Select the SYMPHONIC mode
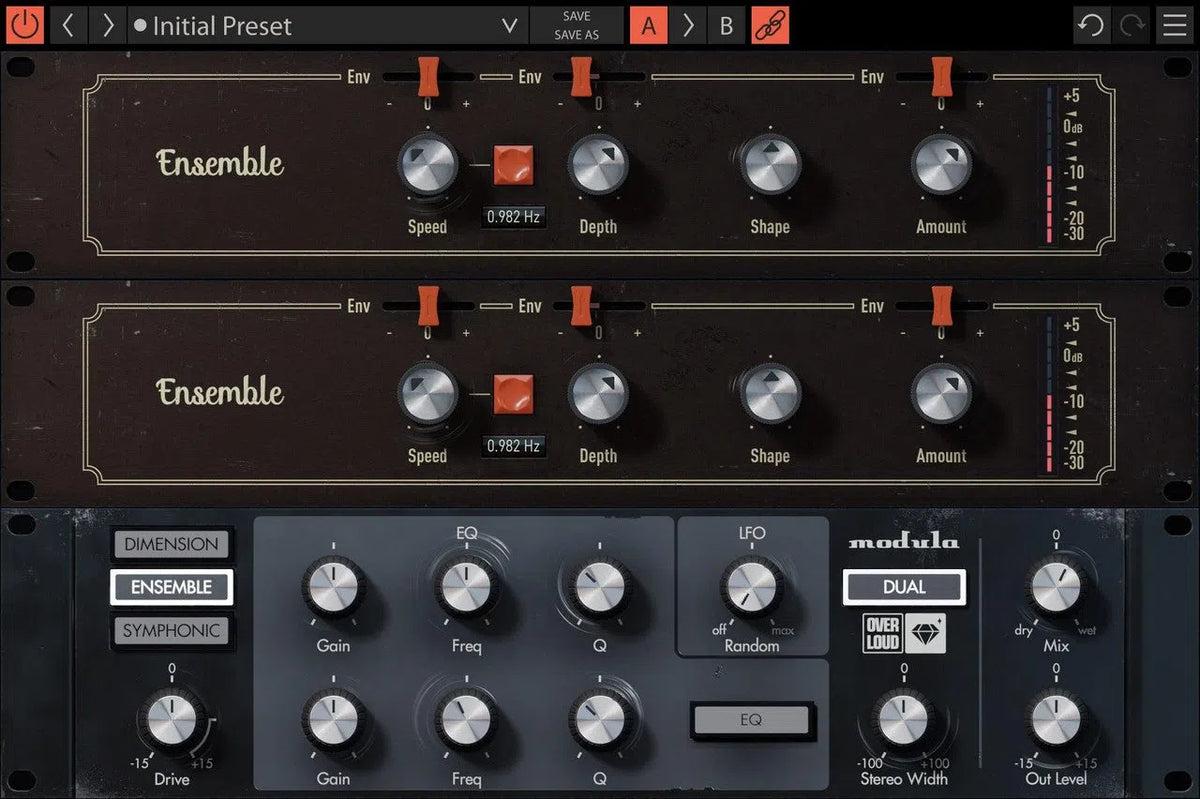The height and width of the screenshot is (799, 1200). point(171,631)
